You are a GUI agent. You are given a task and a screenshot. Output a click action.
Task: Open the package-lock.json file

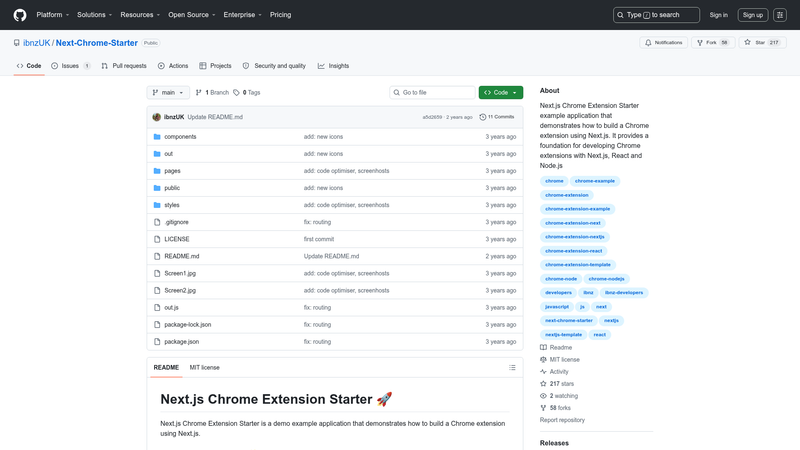[188, 324]
